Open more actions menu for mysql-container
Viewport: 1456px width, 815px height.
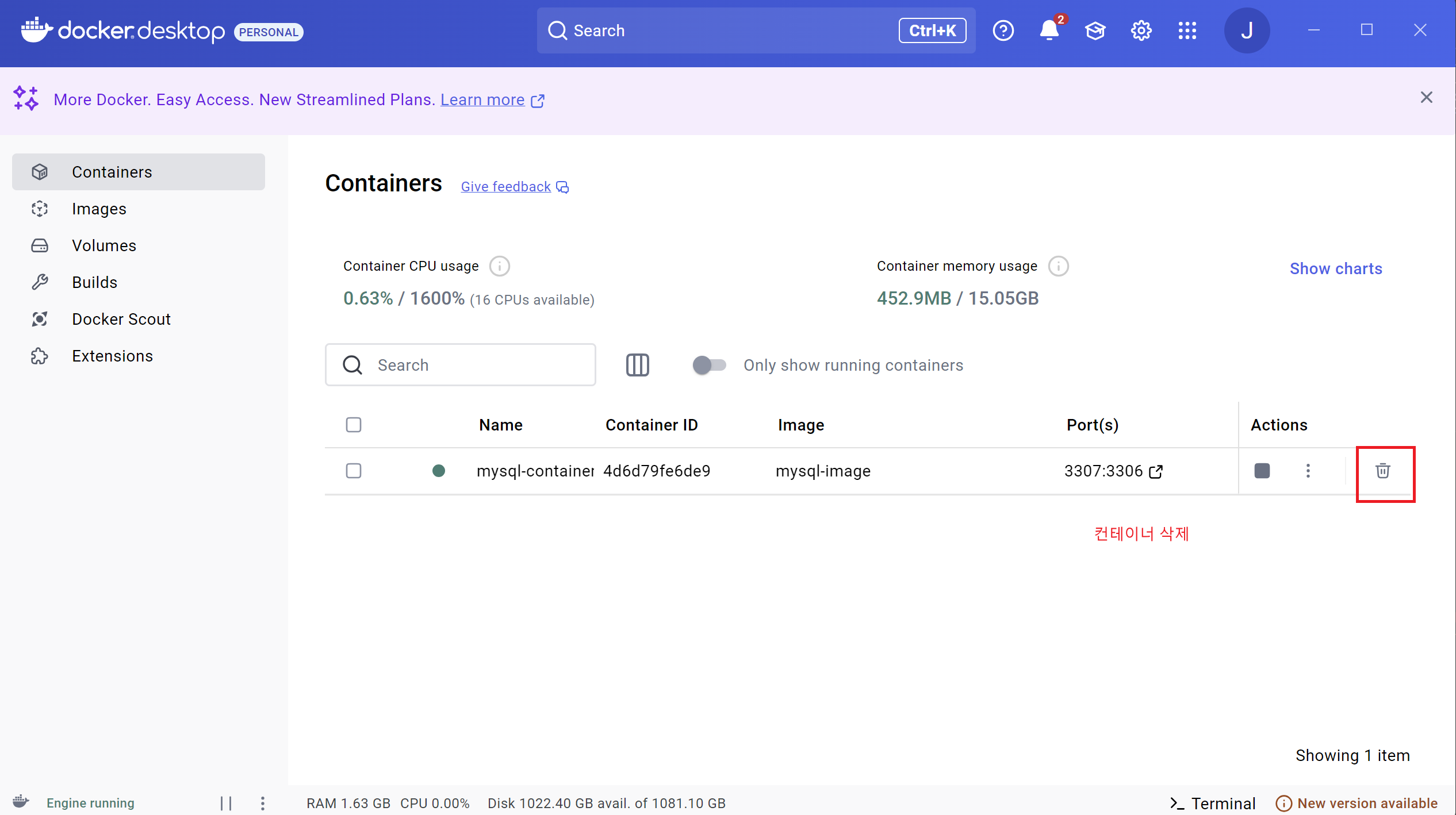1308,471
